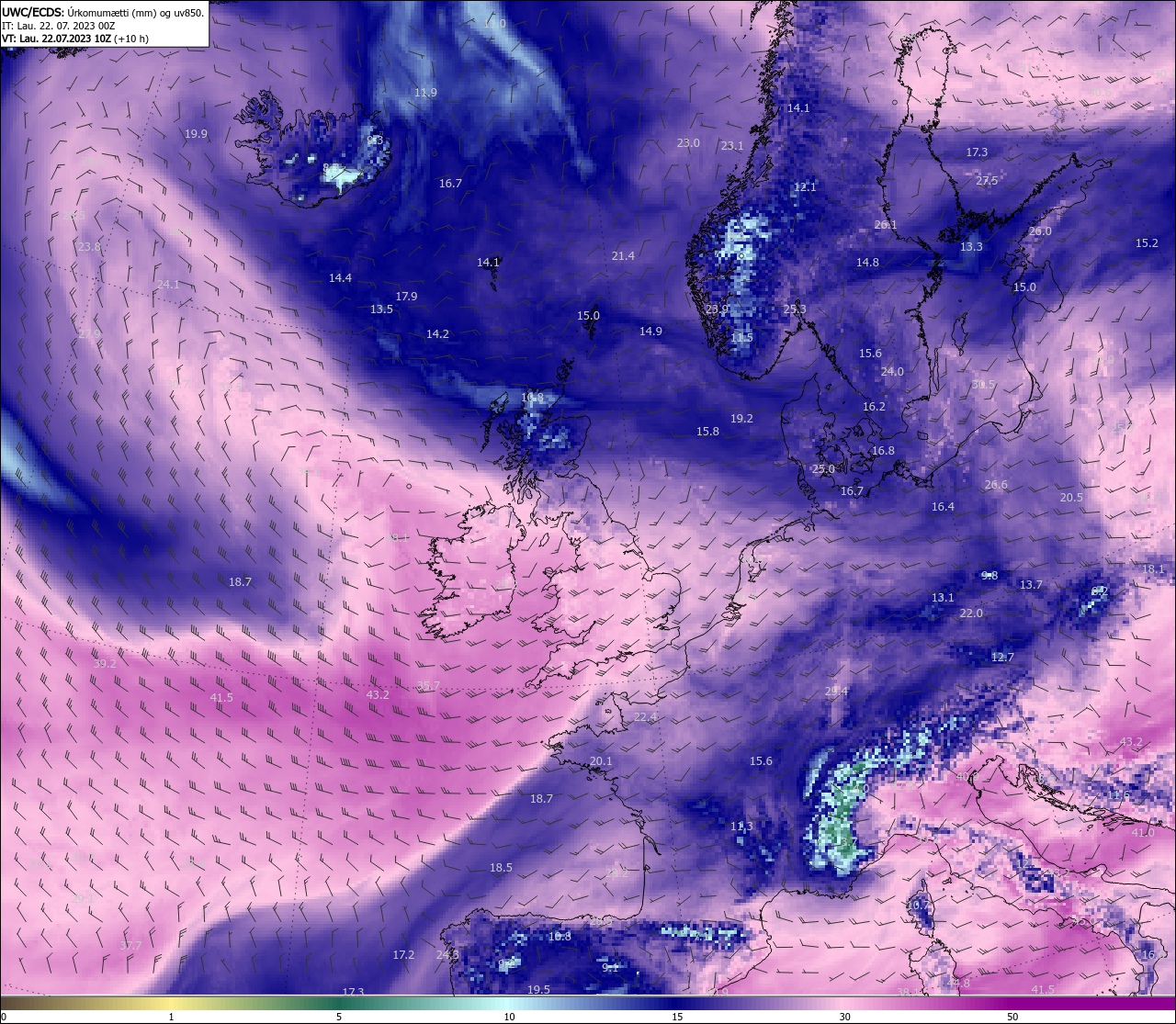Click the 5 tick on color scale
The height and width of the screenshot is (1024, 1176).
click(339, 1017)
